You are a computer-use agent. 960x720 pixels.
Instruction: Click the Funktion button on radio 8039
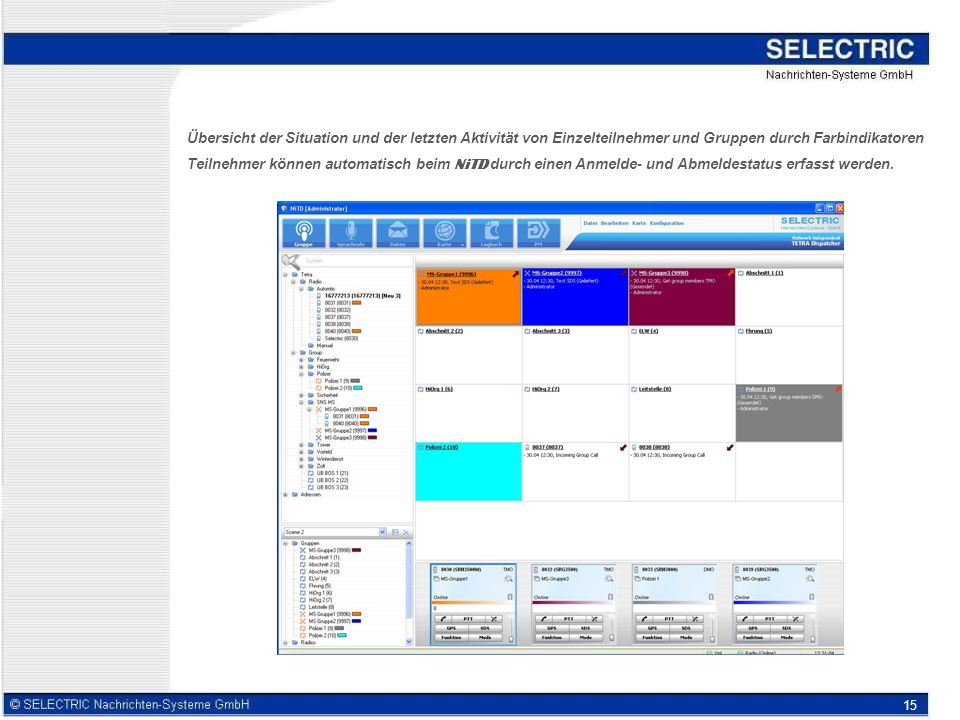(x=753, y=637)
